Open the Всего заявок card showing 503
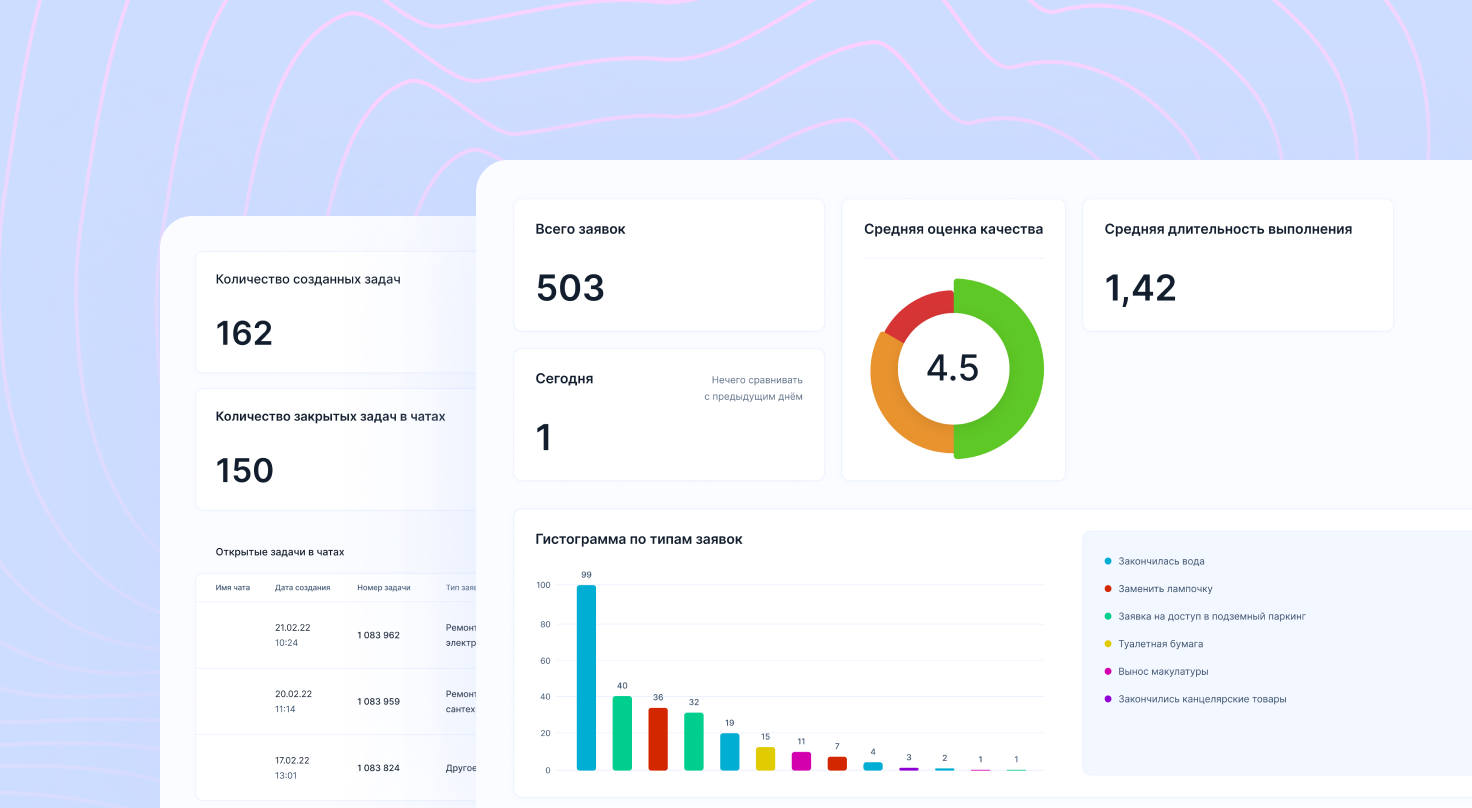The width and height of the screenshot is (1472, 808). (668, 265)
